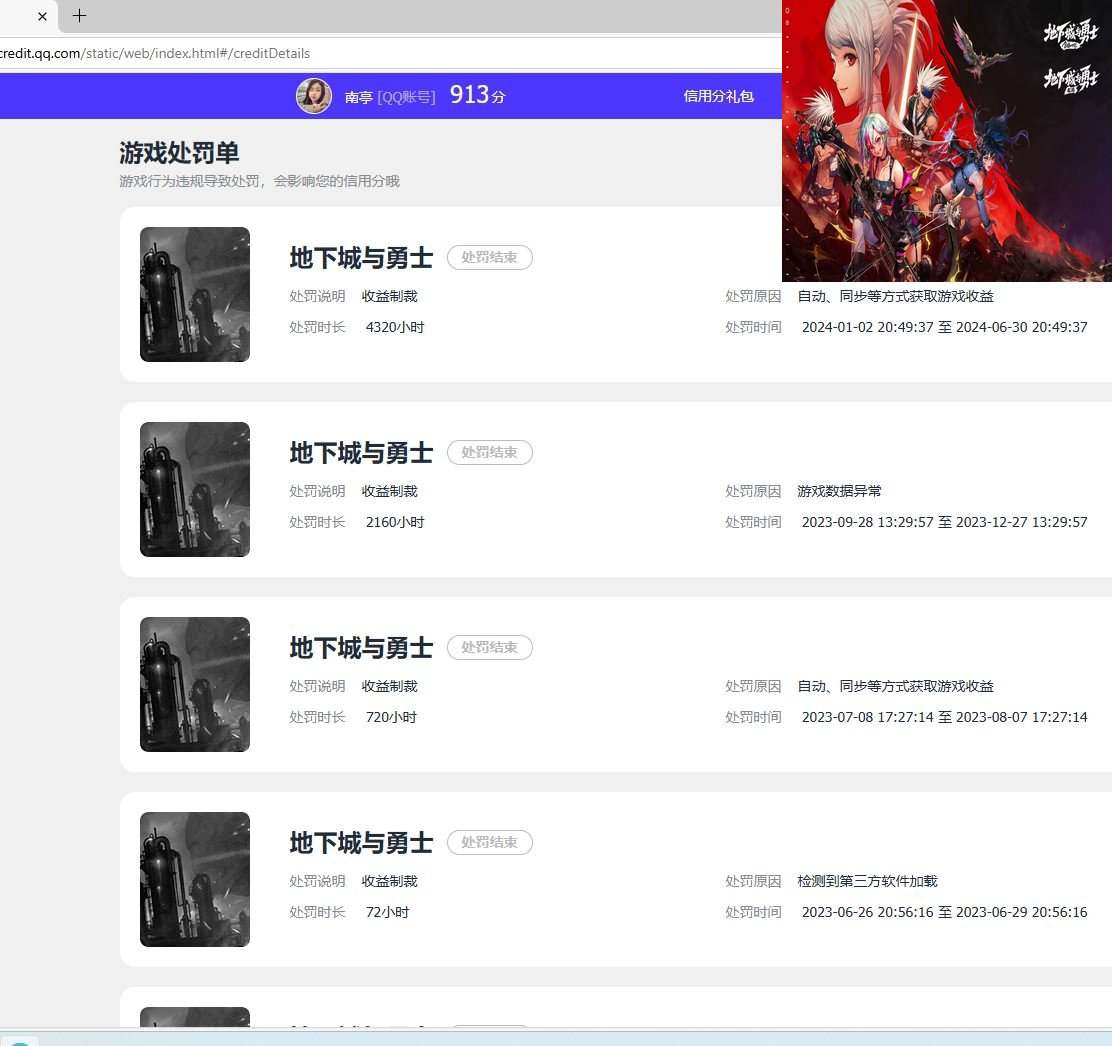
Task: Click the 720小时 duration value
Action: 391,717
